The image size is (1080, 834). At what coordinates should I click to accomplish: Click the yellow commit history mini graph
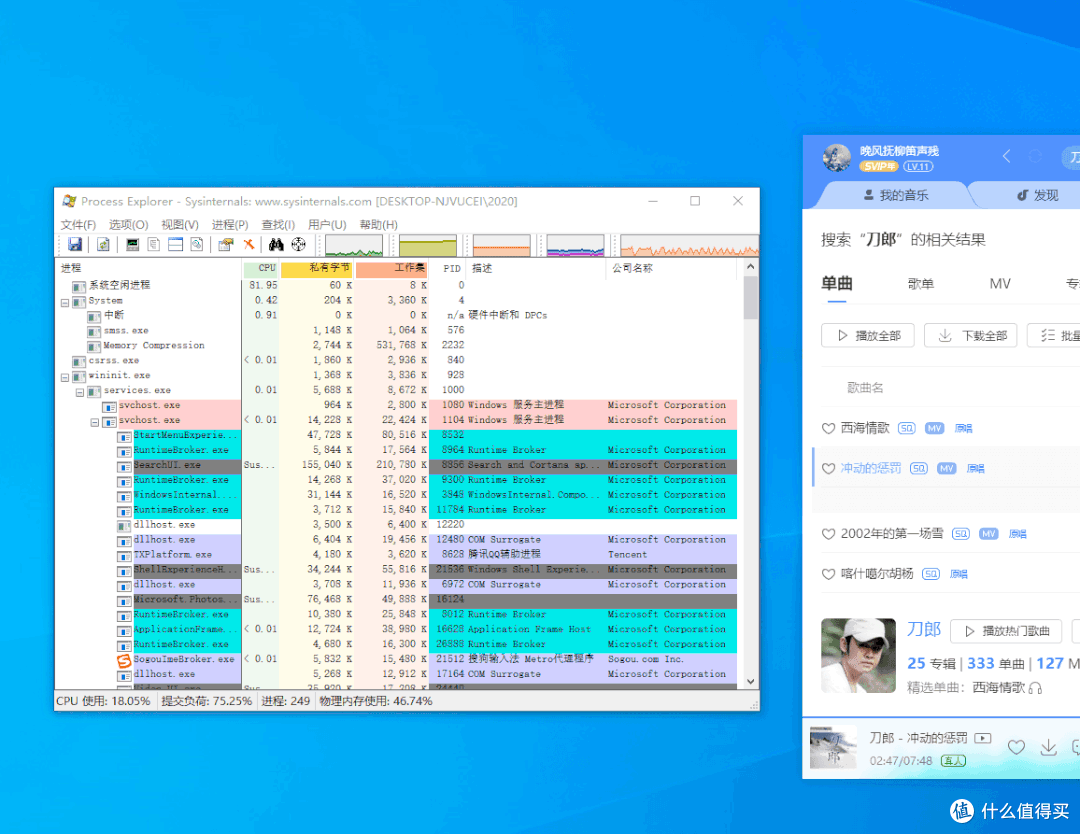pos(428,245)
